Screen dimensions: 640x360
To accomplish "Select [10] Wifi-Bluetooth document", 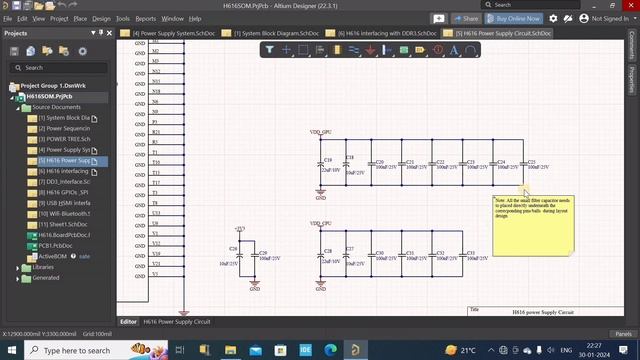I will [x=64, y=213].
